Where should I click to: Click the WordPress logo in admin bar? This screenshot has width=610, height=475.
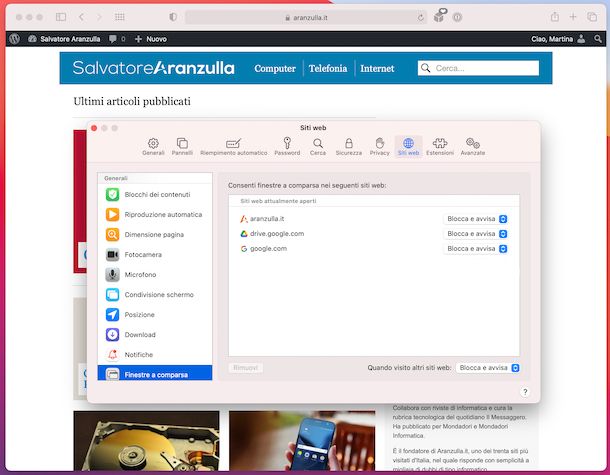click(14, 39)
